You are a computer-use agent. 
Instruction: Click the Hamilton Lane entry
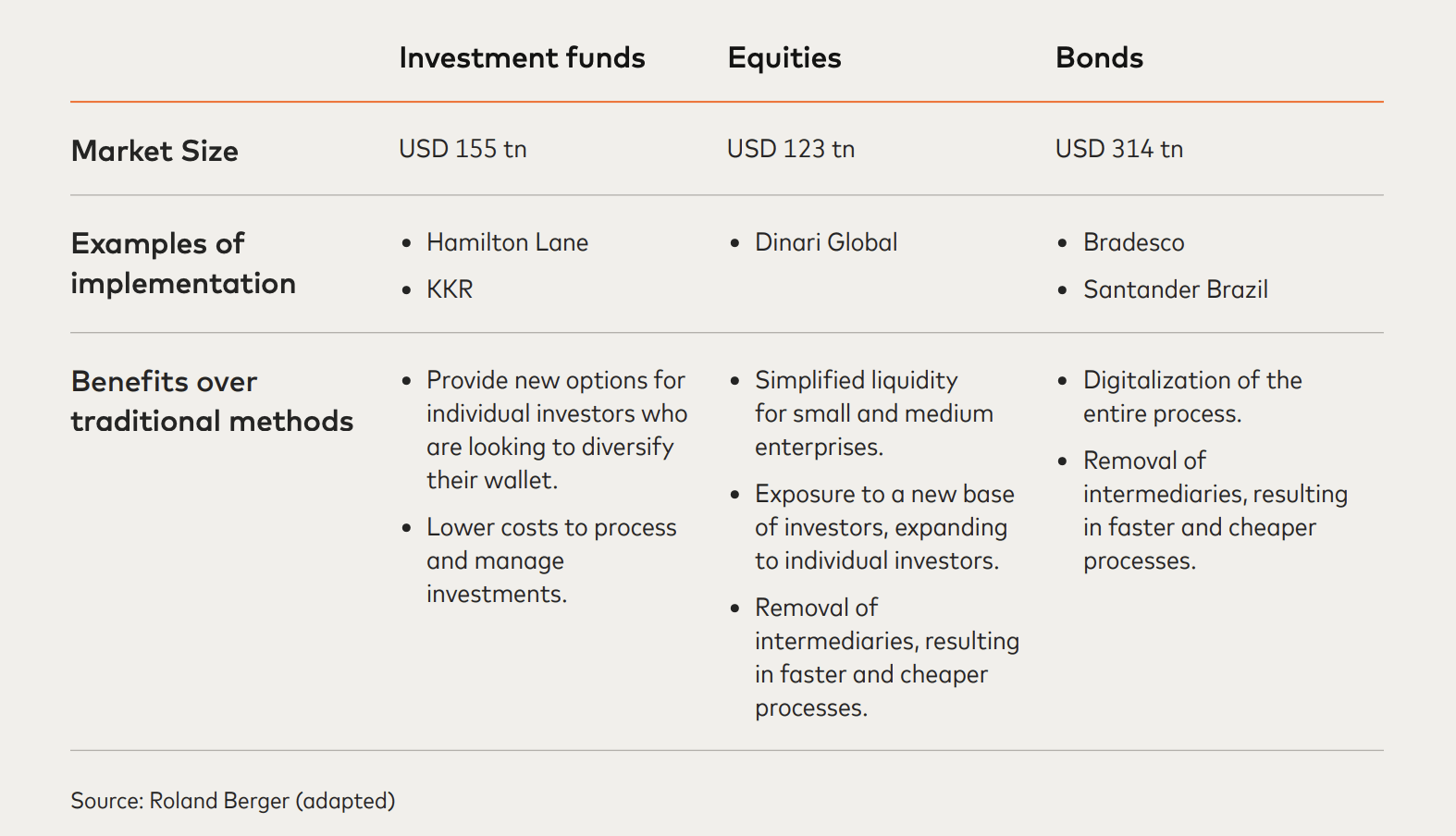[507, 242]
